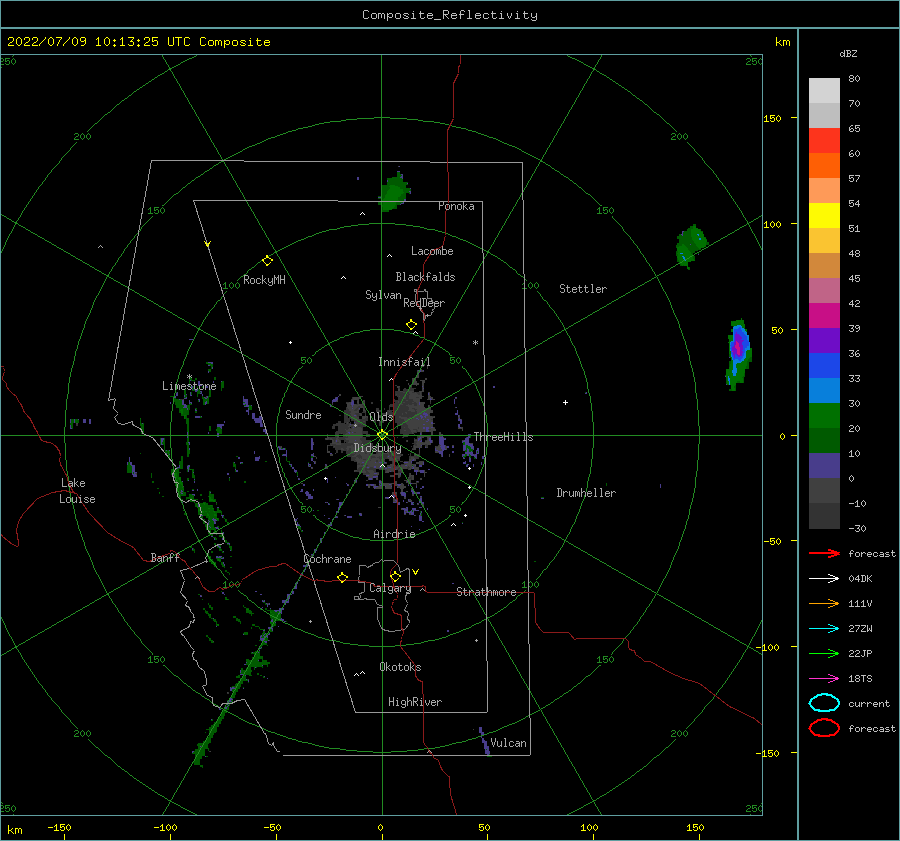Viewport: 900px width, 841px height.
Task: Click the Calgary city label
Action: (390, 588)
